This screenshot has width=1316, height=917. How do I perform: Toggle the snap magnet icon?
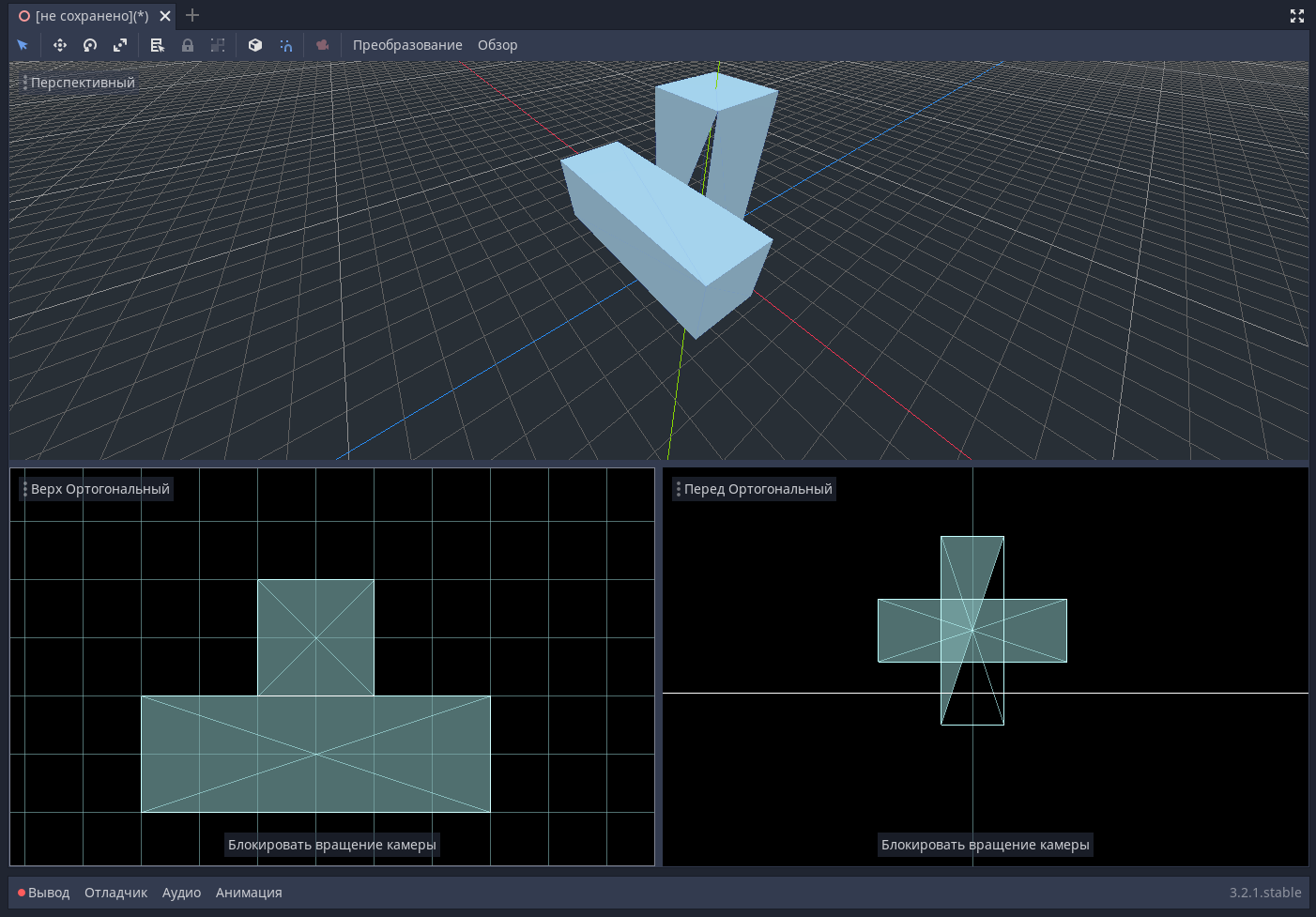pos(285,45)
